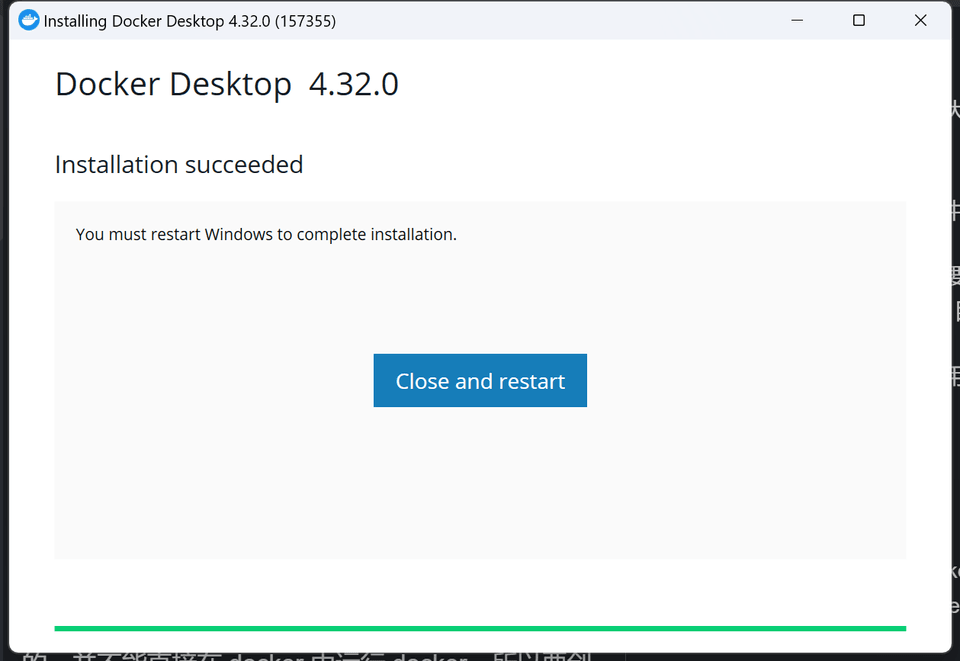Click empty gray panel area above the button

pyautogui.click(x=480, y=300)
